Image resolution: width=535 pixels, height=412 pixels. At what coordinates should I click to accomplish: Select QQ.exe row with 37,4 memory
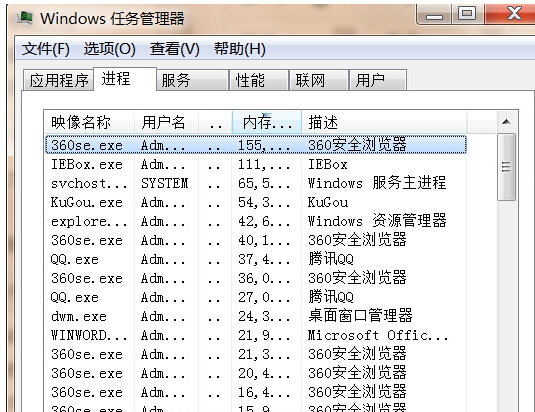256,259
